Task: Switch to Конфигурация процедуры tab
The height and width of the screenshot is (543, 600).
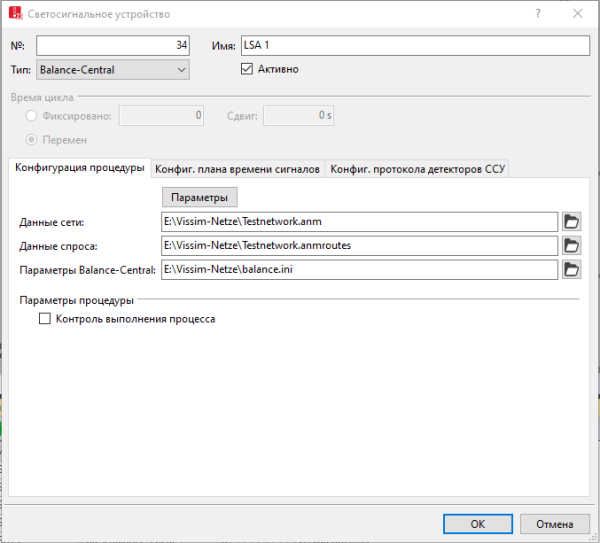Action: 79,168
